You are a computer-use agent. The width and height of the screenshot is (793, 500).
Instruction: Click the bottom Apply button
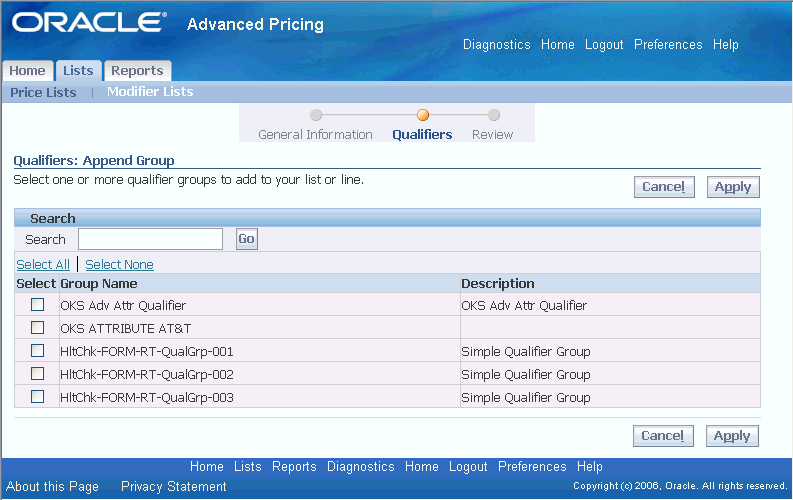(x=732, y=436)
